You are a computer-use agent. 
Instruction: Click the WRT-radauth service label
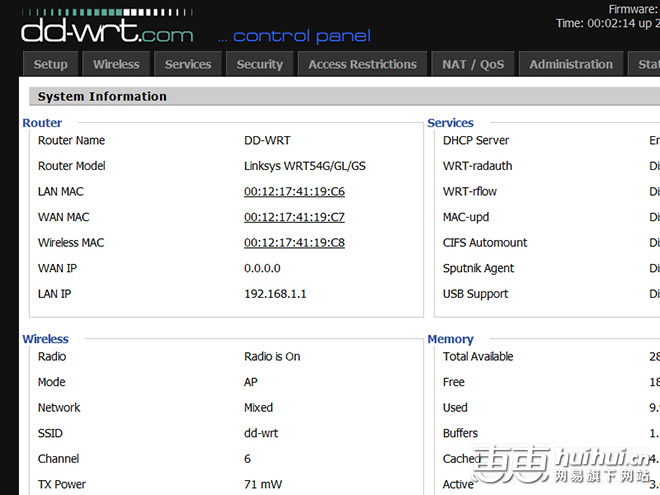pyautogui.click(x=477, y=166)
